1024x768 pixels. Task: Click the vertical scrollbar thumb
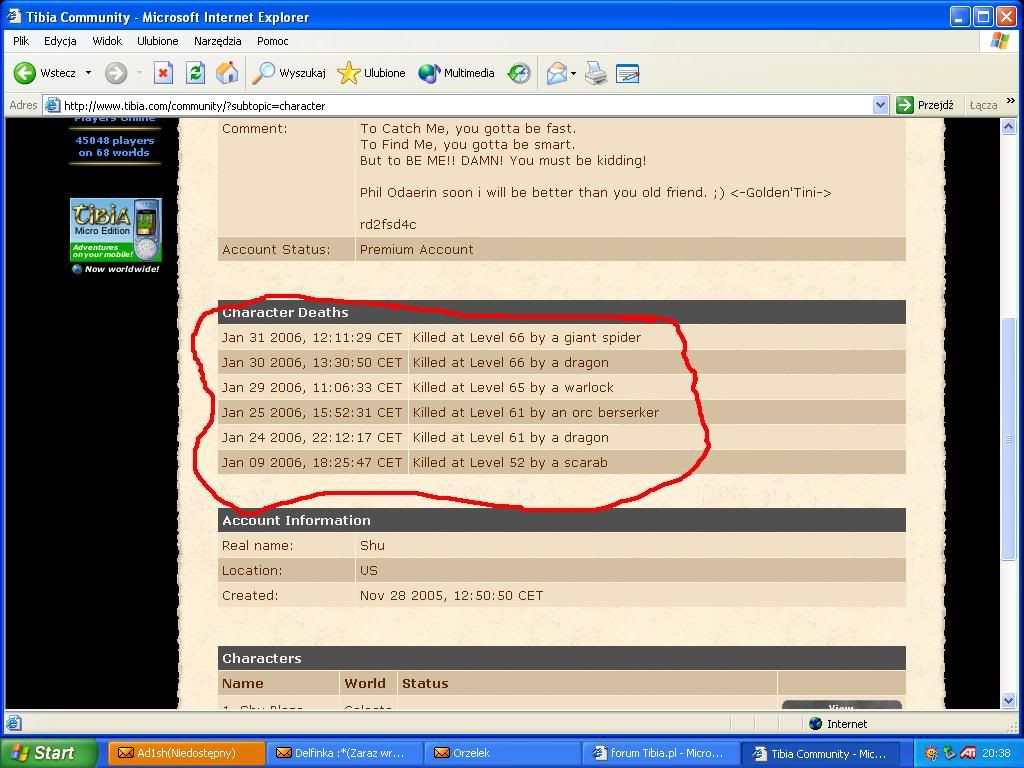(1008, 438)
